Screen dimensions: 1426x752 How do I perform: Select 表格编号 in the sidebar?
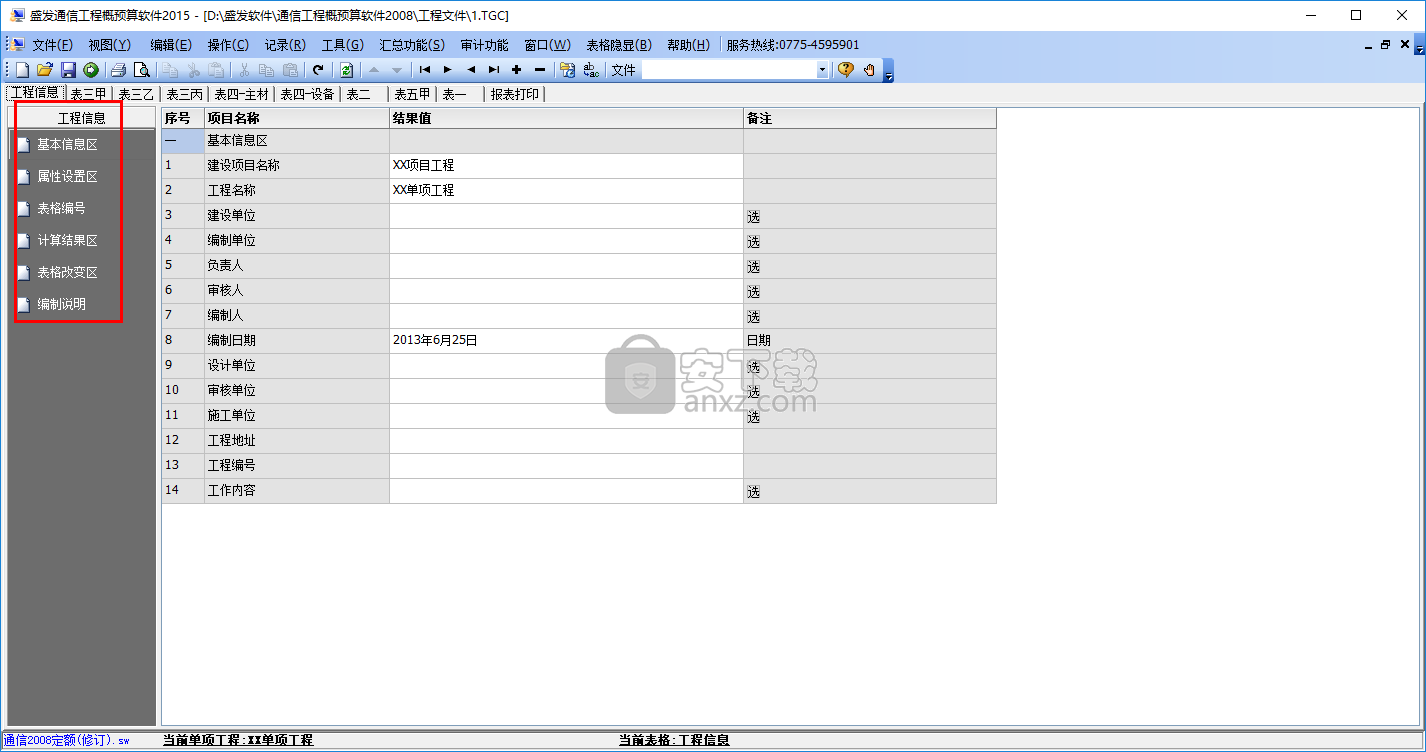[61, 209]
